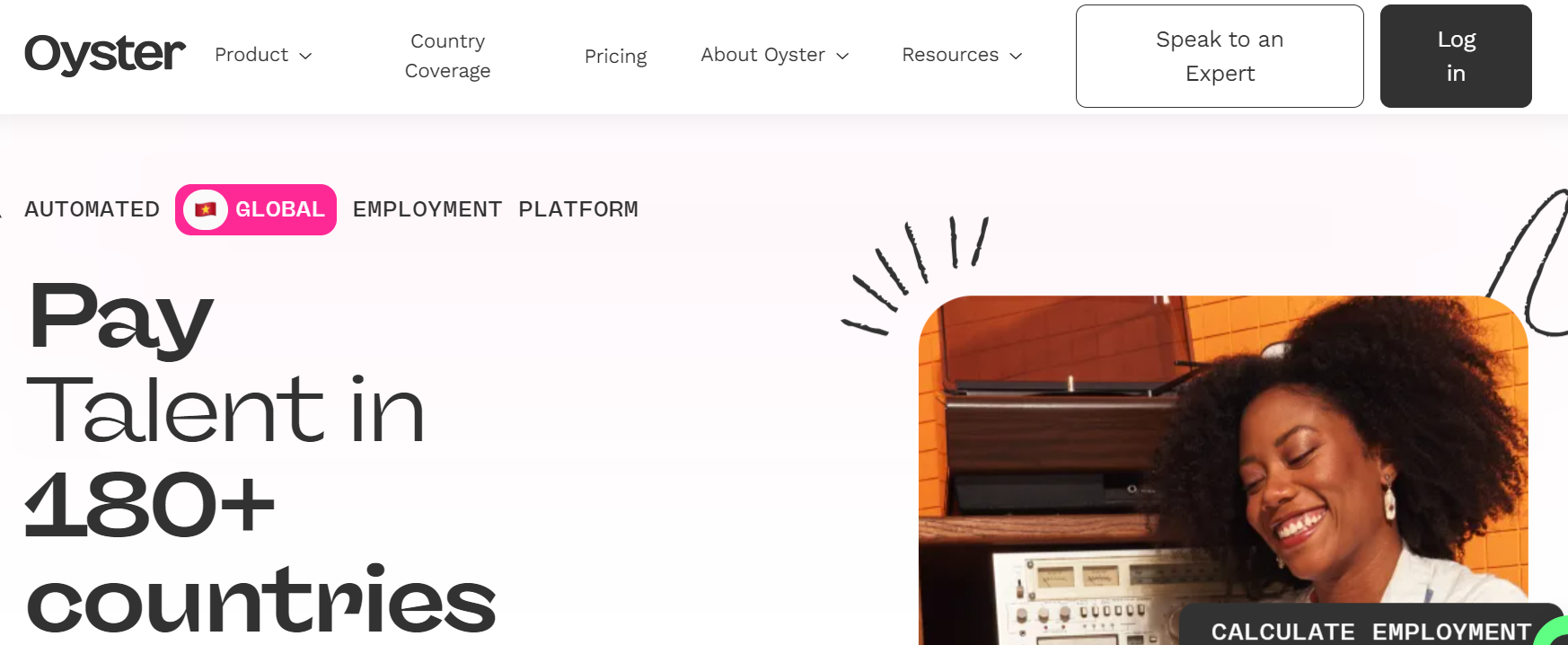
Task: Click the smiling woman hero photo
Action: [1223, 470]
